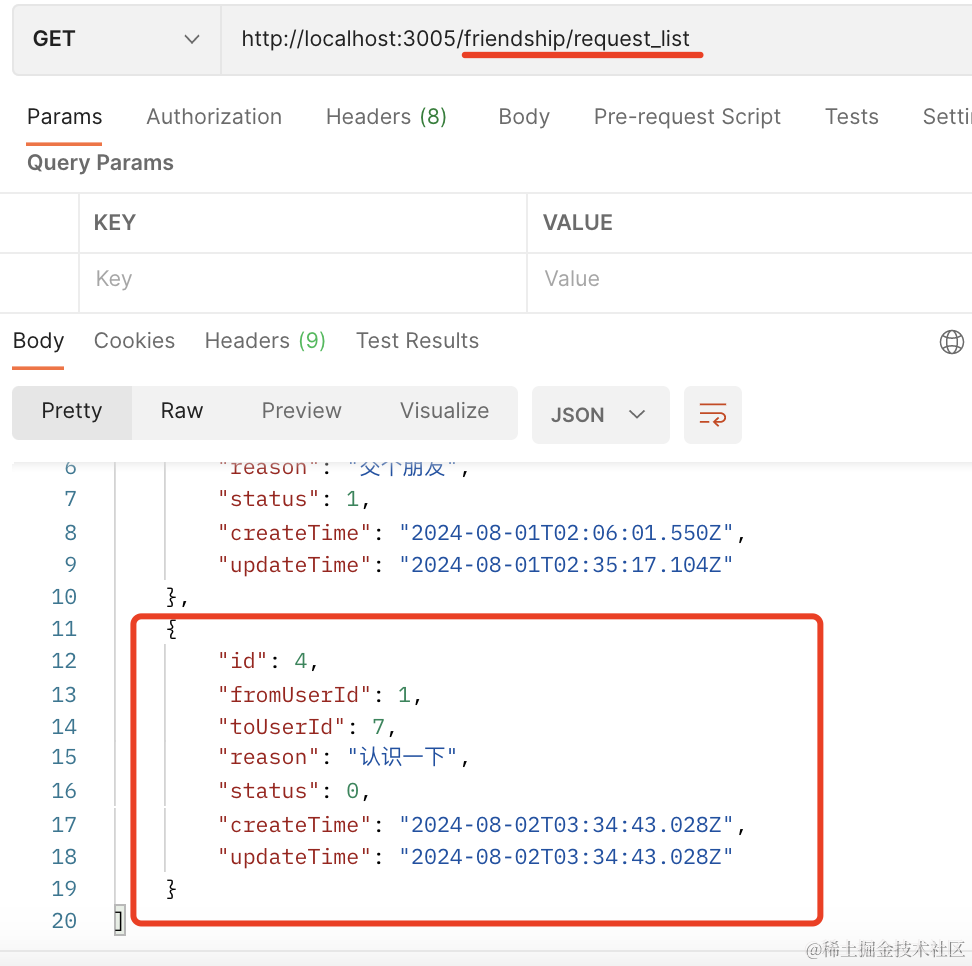
Task: Select the Pretty response view
Action: click(72, 411)
